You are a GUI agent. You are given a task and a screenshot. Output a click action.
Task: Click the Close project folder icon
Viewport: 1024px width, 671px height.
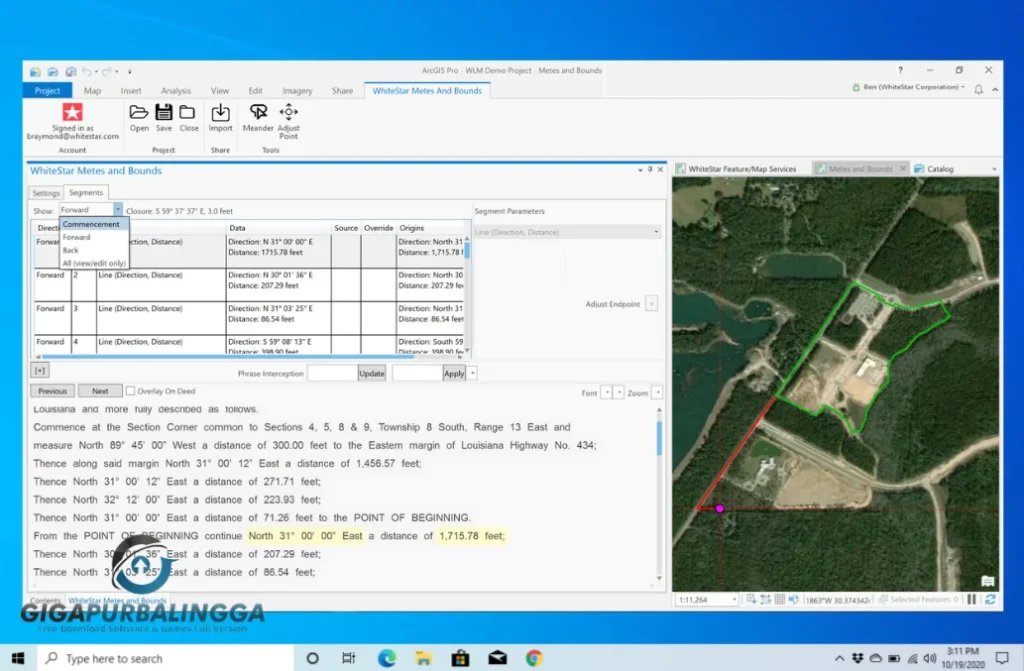(188, 112)
